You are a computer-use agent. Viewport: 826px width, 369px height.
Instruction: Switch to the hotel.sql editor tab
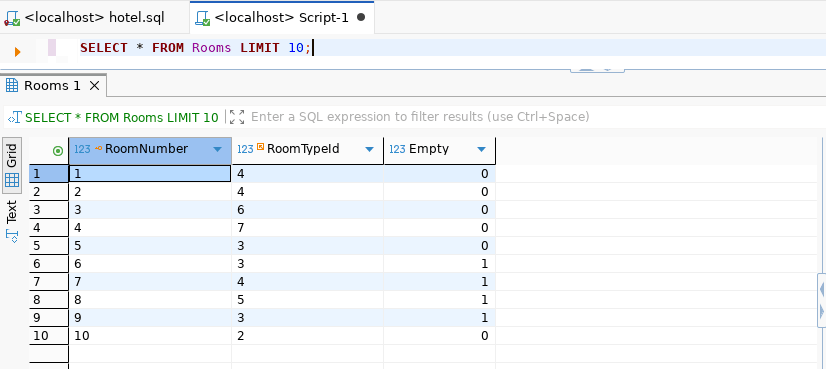pos(94,17)
